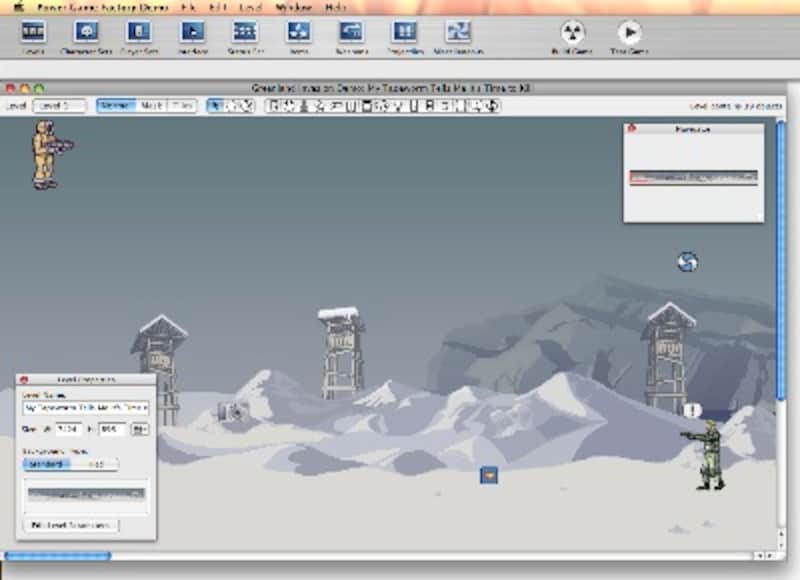Click the Level Name text field

pyautogui.click(x=85, y=408)
